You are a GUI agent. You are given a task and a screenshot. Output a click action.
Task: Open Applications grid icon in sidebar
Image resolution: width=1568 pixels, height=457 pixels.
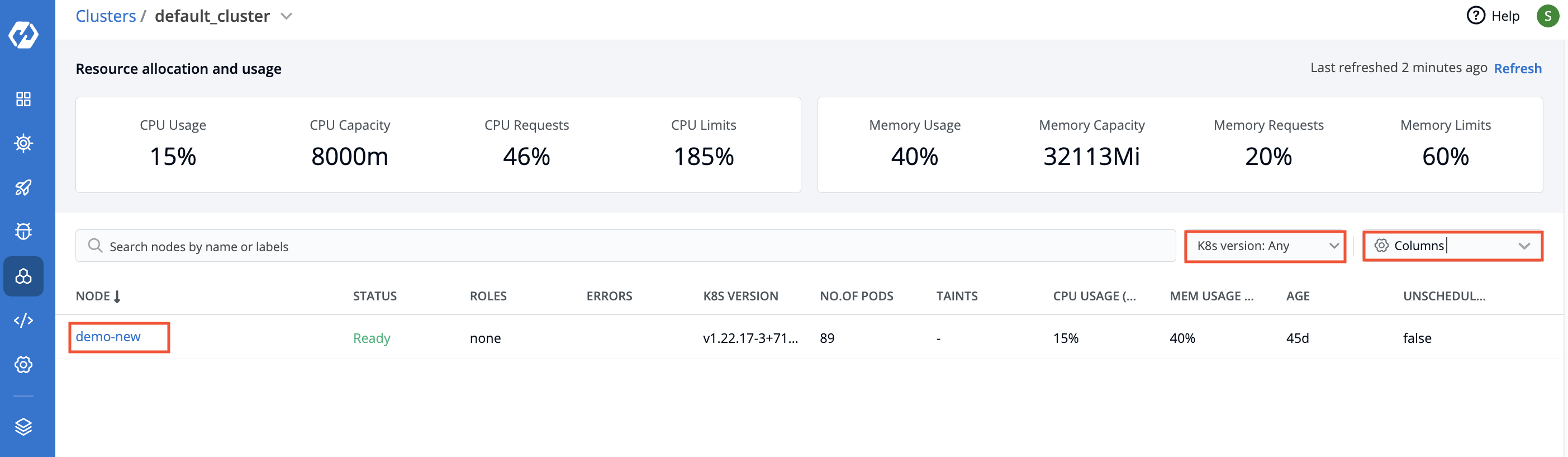point(23,98)
